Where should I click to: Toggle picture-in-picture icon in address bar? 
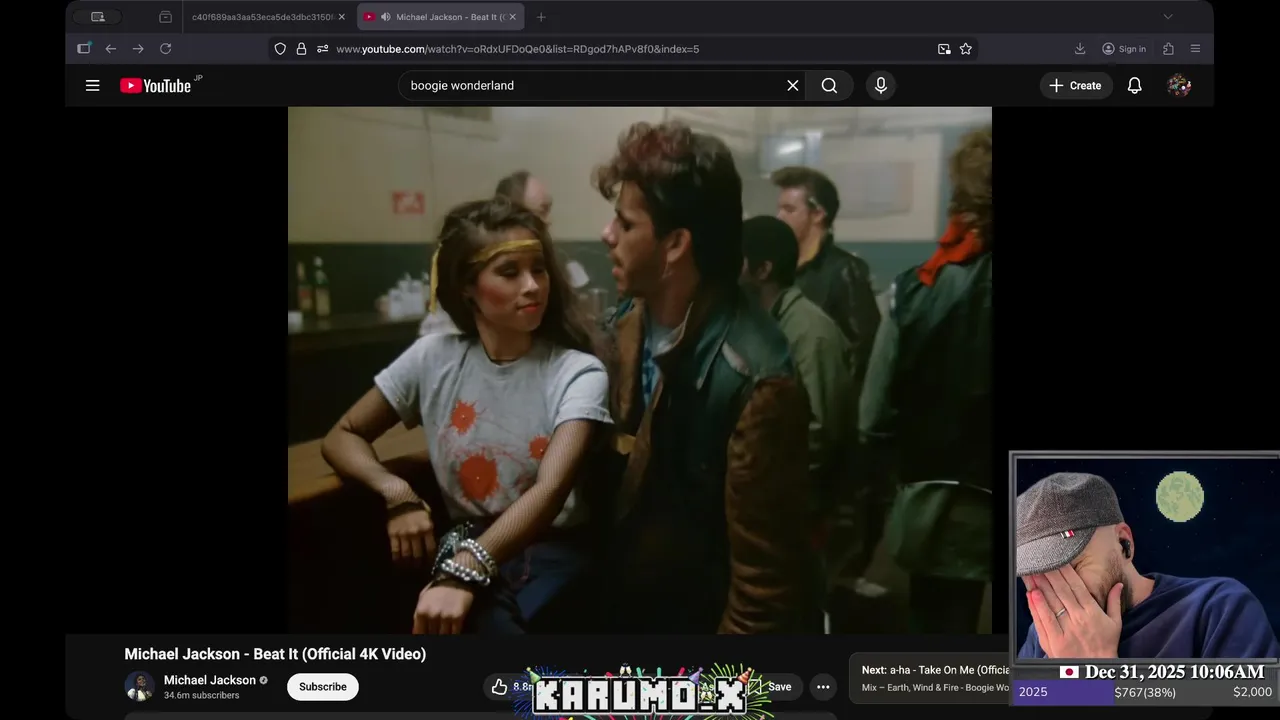tap(944, 49)
